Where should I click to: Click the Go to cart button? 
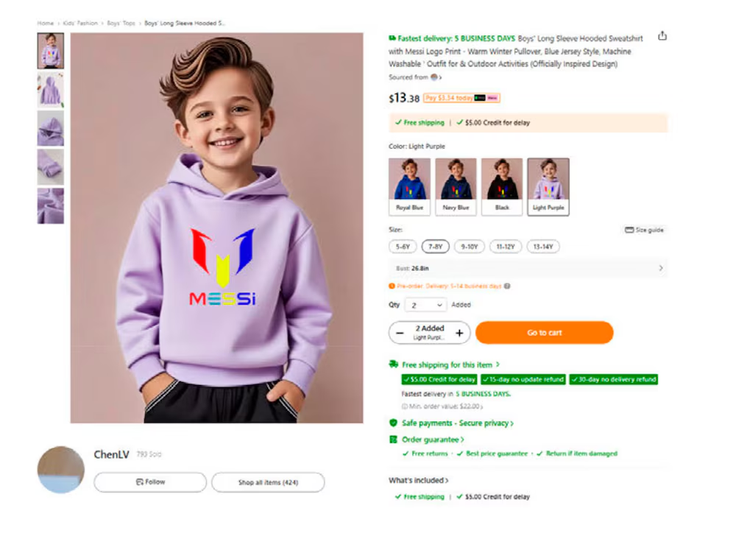544,332
